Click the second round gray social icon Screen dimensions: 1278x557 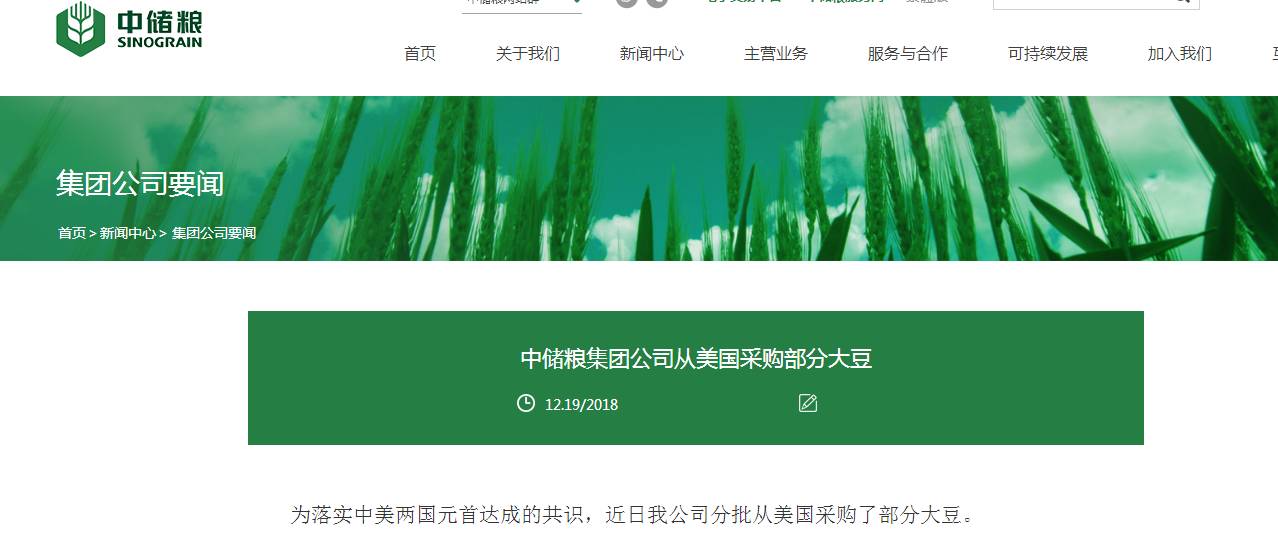click(x=657, y=2)
